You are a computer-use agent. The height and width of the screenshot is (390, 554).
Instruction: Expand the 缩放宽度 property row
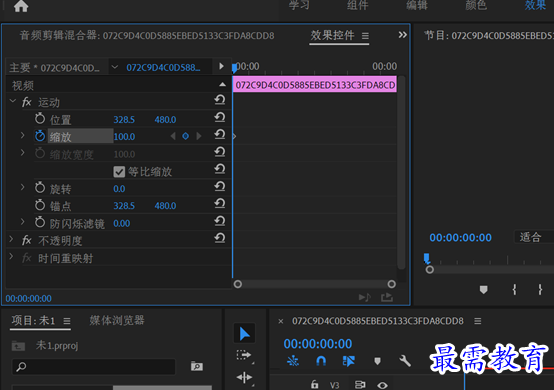click(x=22, y=153)
